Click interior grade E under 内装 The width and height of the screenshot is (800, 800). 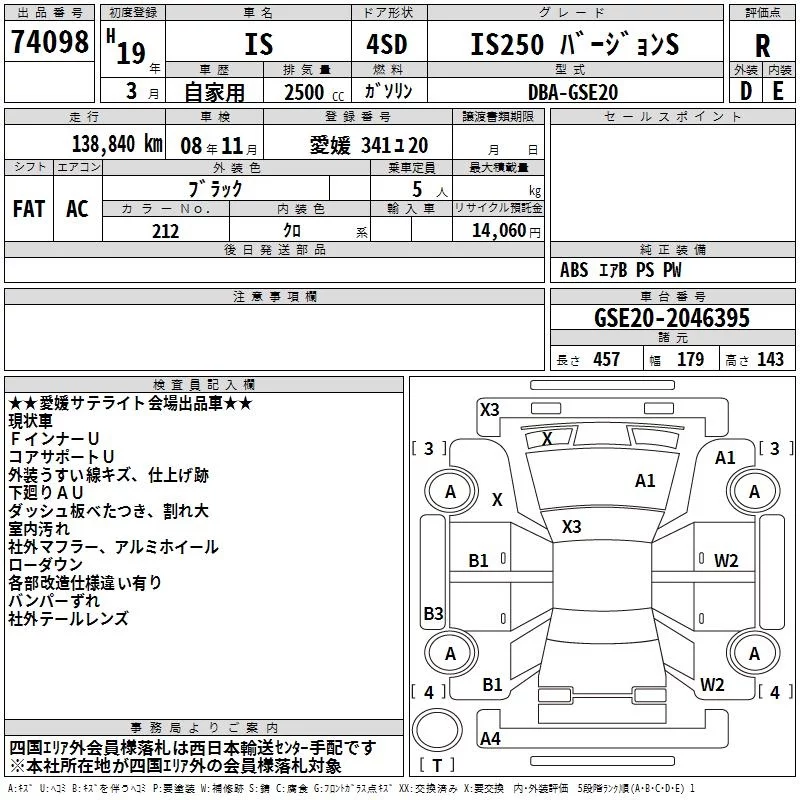[x=778, y=91]
